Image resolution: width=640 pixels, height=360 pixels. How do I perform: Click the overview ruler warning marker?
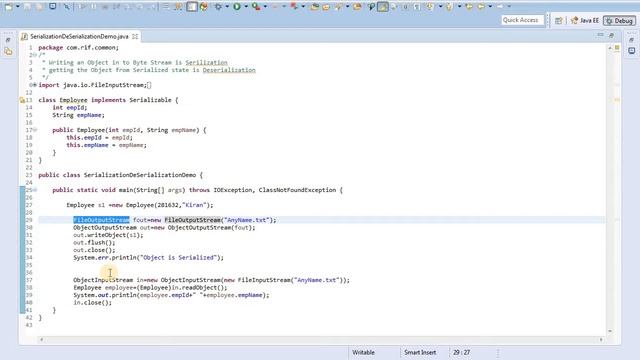tap(617, 100)
